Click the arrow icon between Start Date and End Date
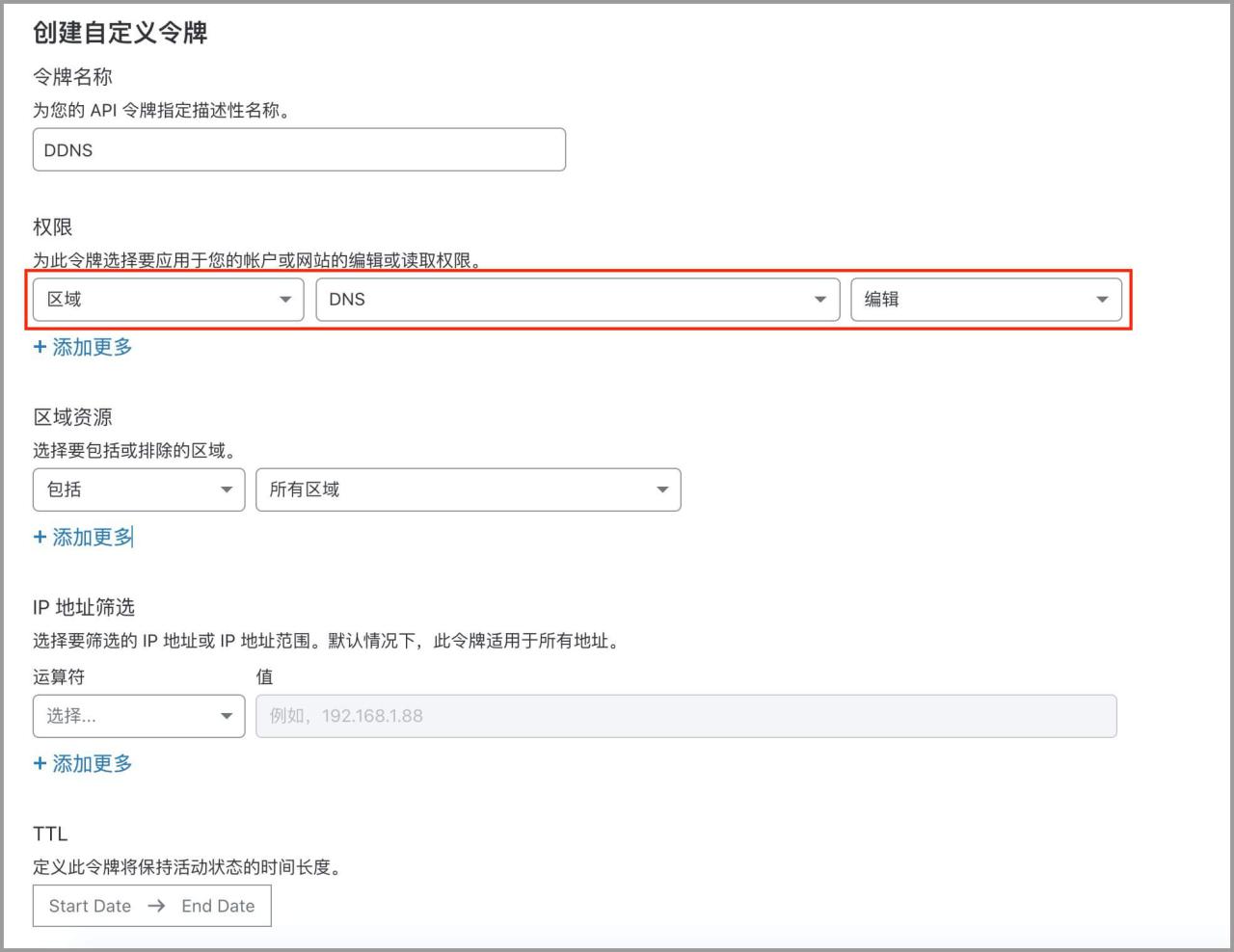The height and width of the screenshot is (952, 1234). 154,906
